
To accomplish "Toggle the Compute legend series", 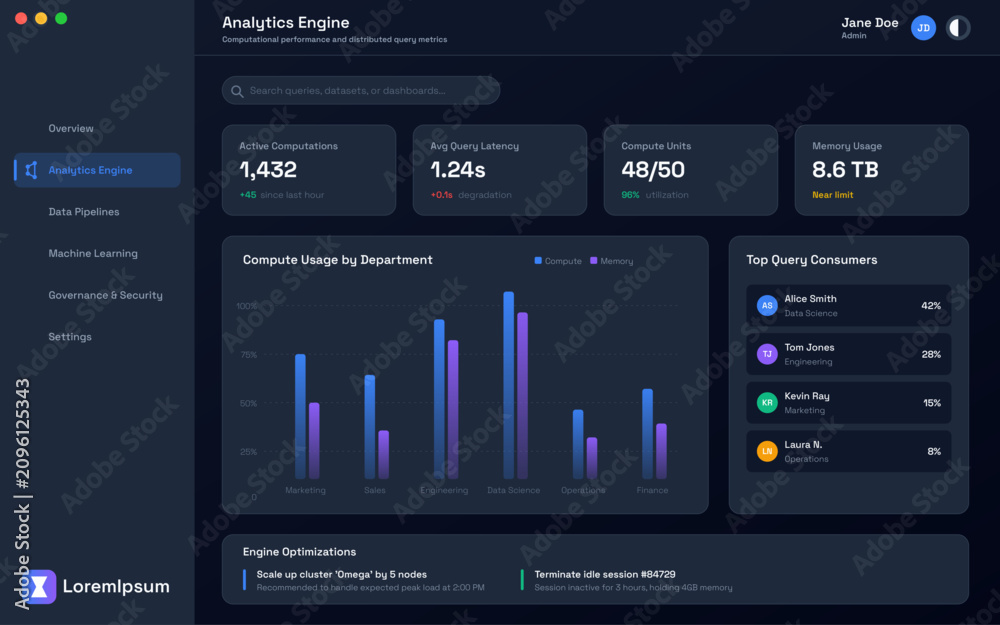I will pos(558,261).
